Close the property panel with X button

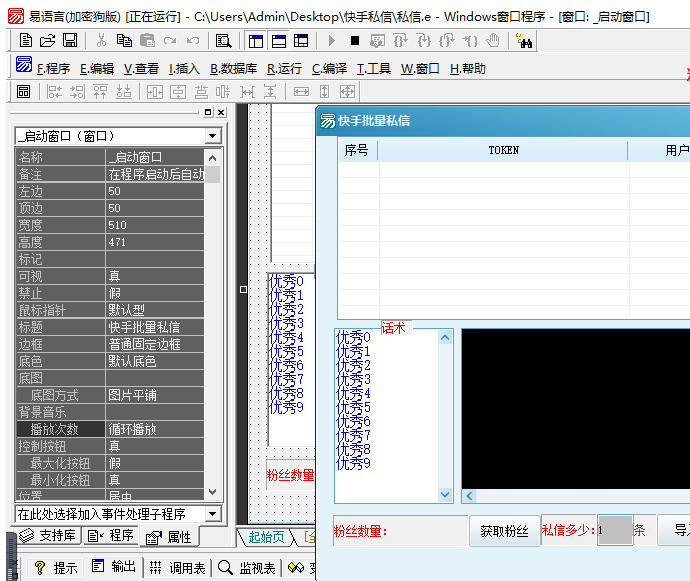[x=221, y=113]
